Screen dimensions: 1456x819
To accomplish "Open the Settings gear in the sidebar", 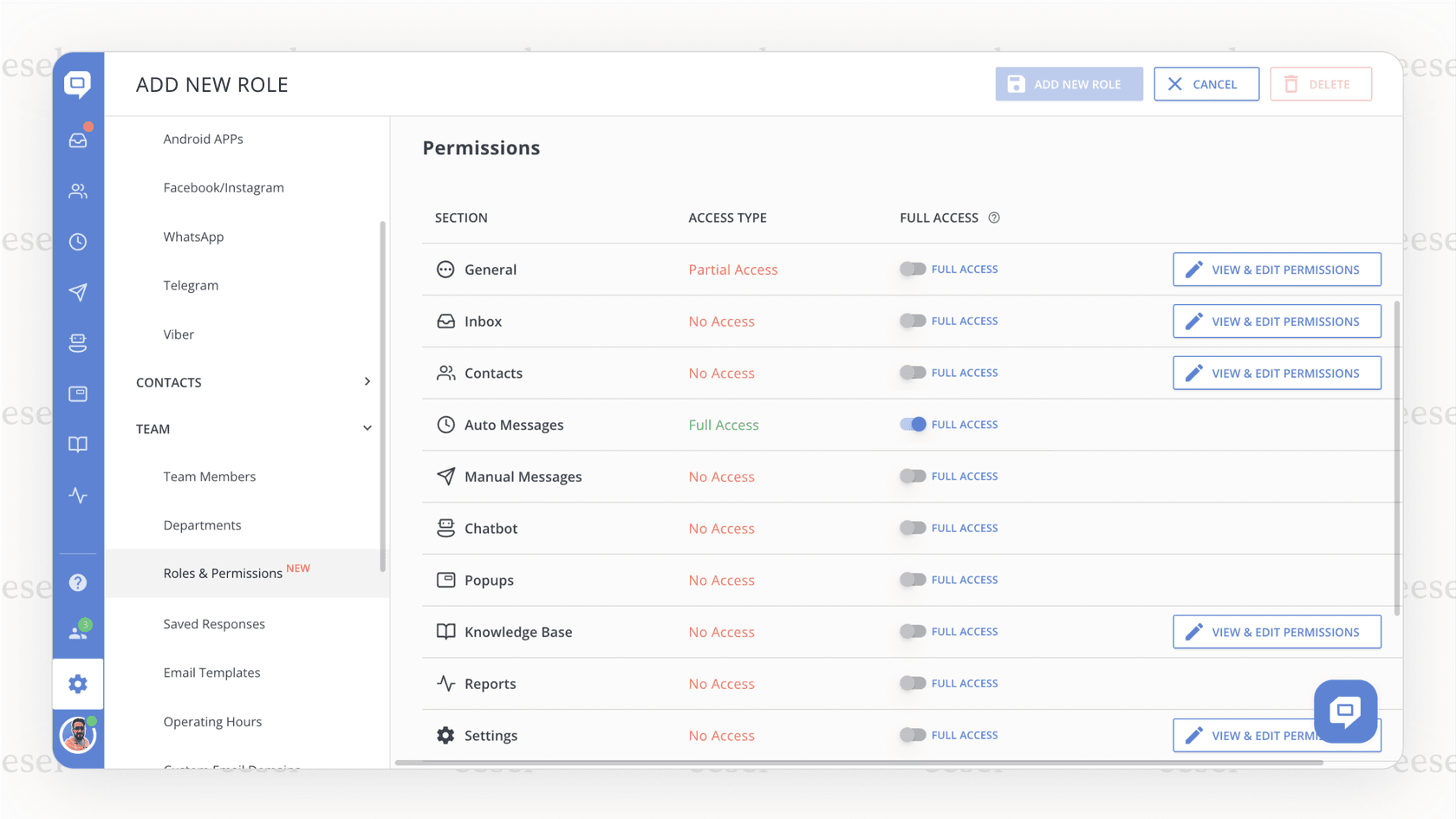I will coord(78,684).
